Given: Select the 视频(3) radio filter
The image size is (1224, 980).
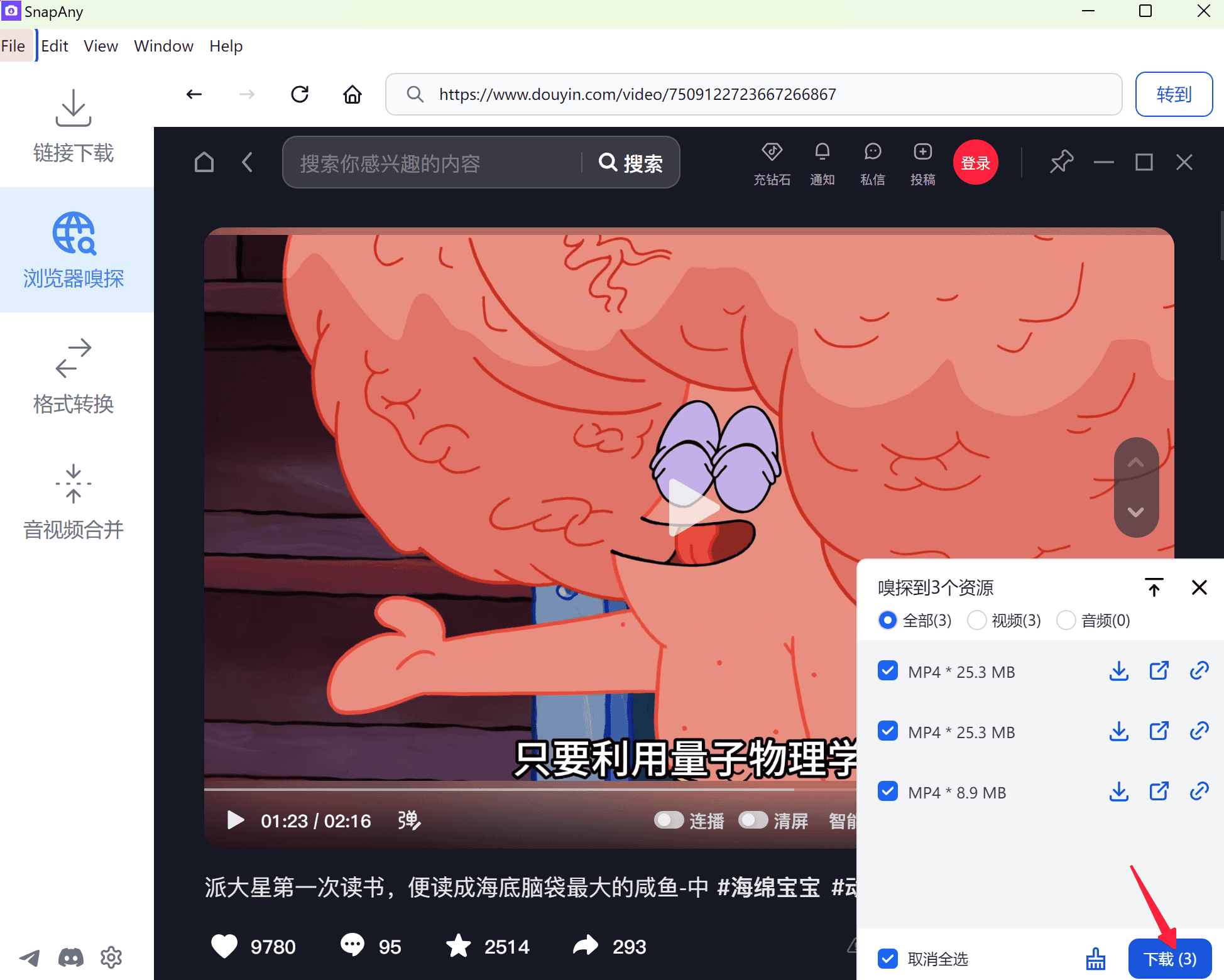Looking at the screenshot, I should [976, 620].
